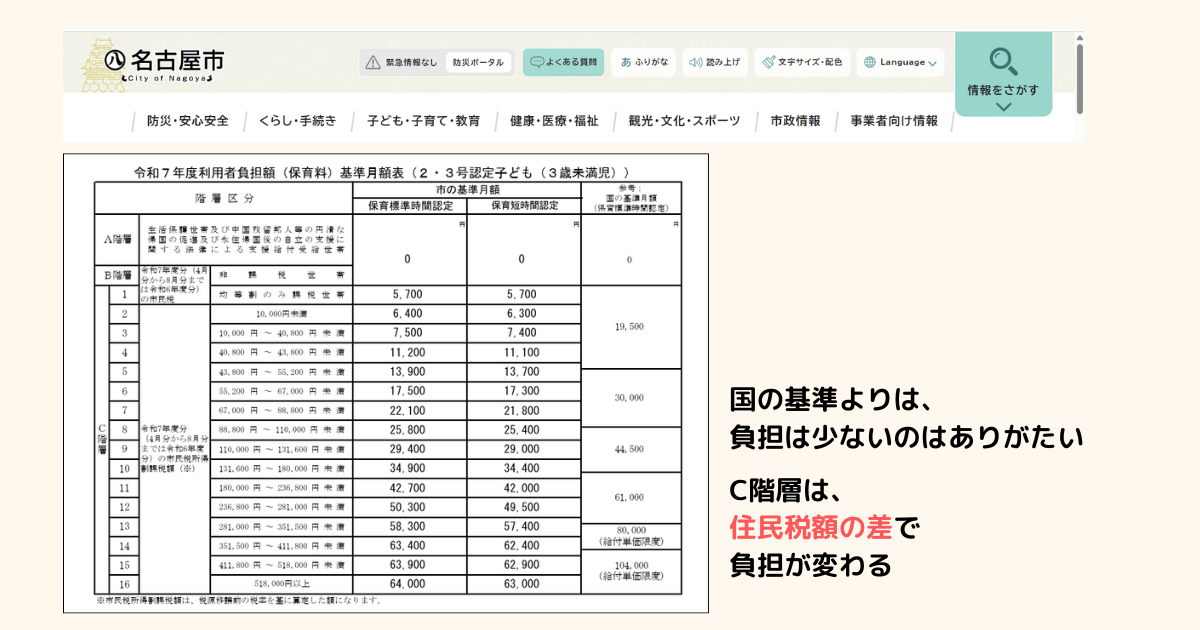This screenshot has height=630, width=1200.
Task: Open 事業者向け情報 menu
Action: (894, 121)
